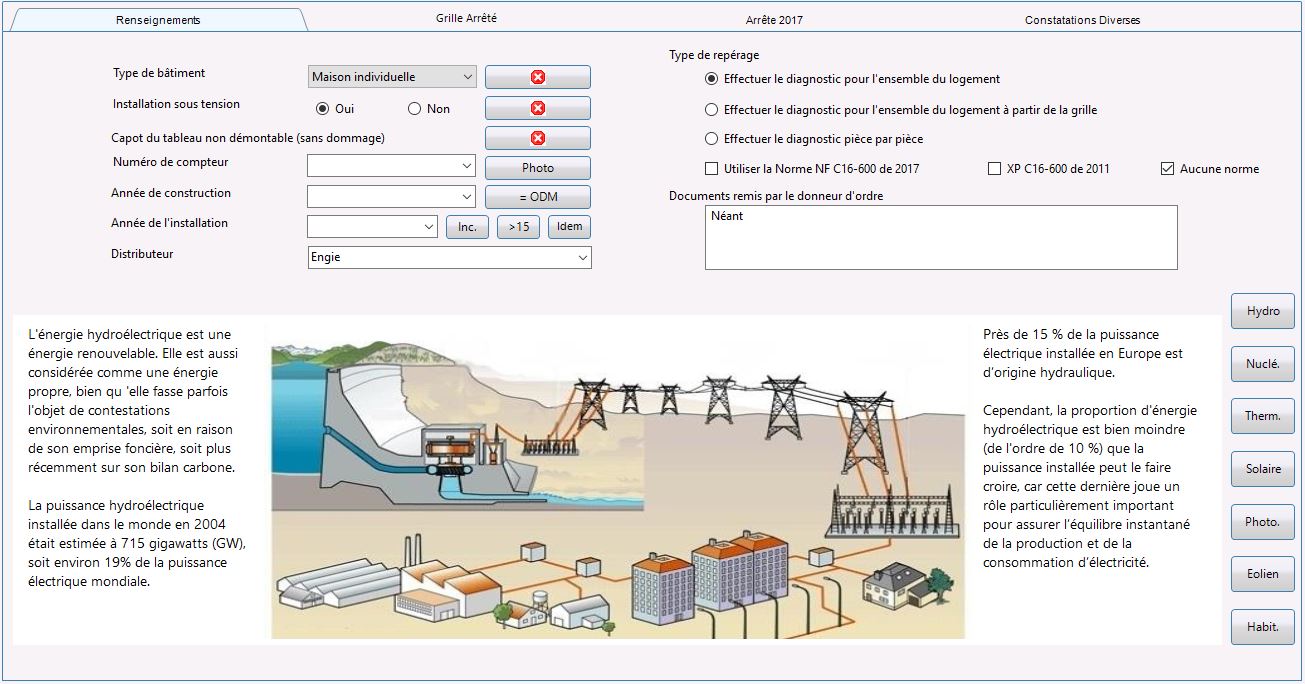The image size is (1305, 684).
Task: Click the red X button beside Installation sous tension
Action: [538, 108]
